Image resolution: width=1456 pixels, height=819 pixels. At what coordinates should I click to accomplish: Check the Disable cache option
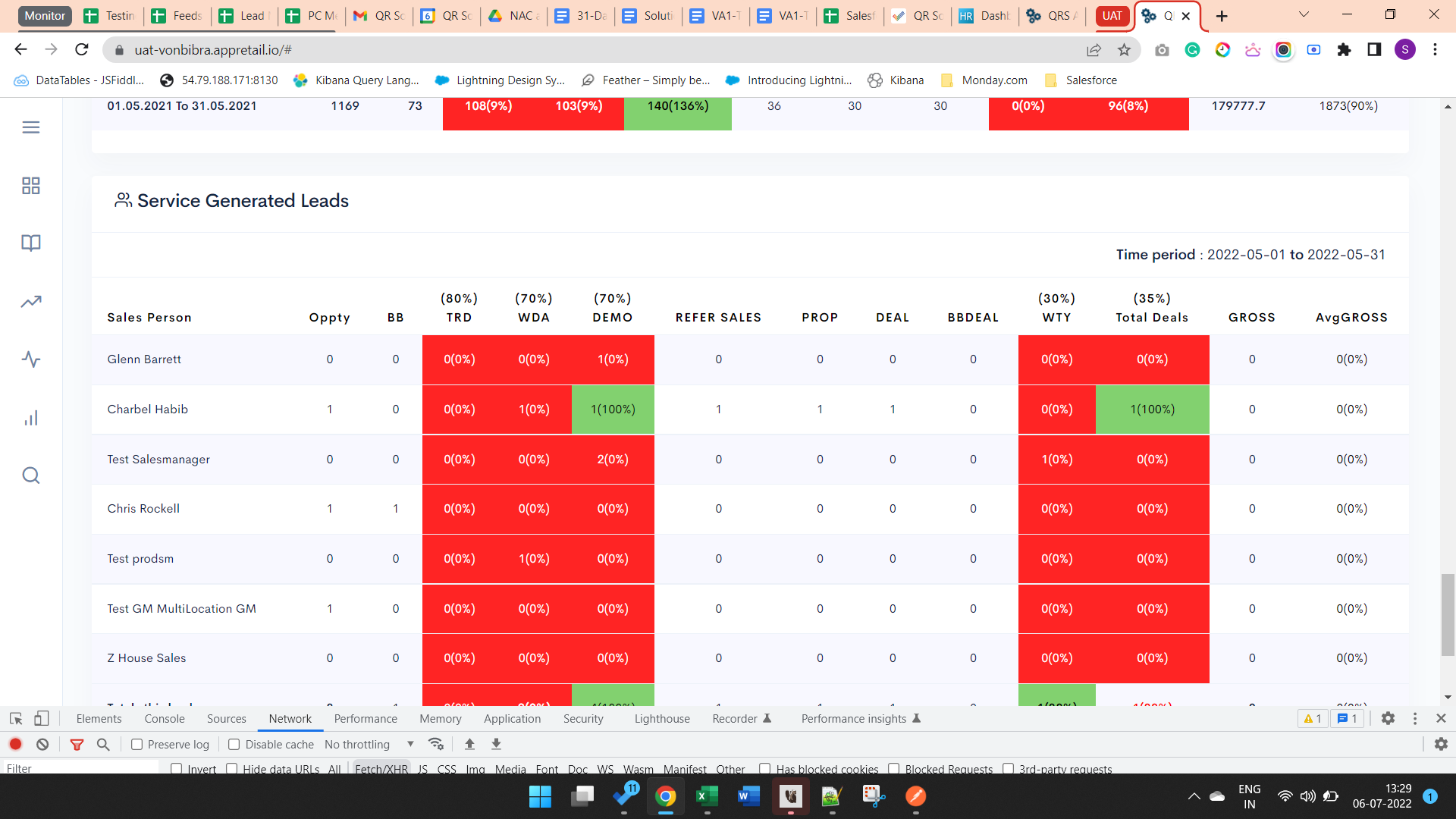234,745
